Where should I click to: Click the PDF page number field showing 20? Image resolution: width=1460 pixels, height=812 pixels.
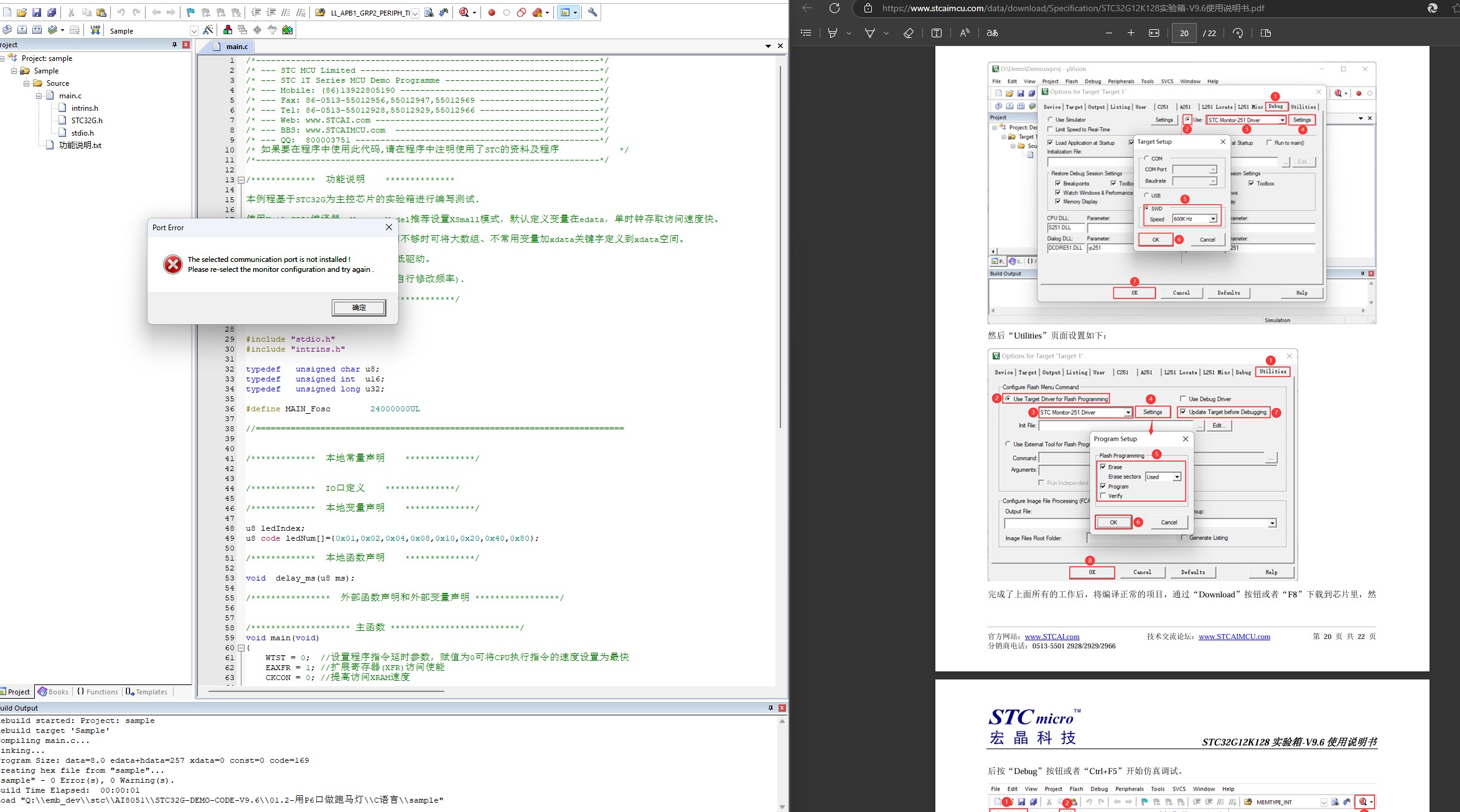click(1184, 33)
